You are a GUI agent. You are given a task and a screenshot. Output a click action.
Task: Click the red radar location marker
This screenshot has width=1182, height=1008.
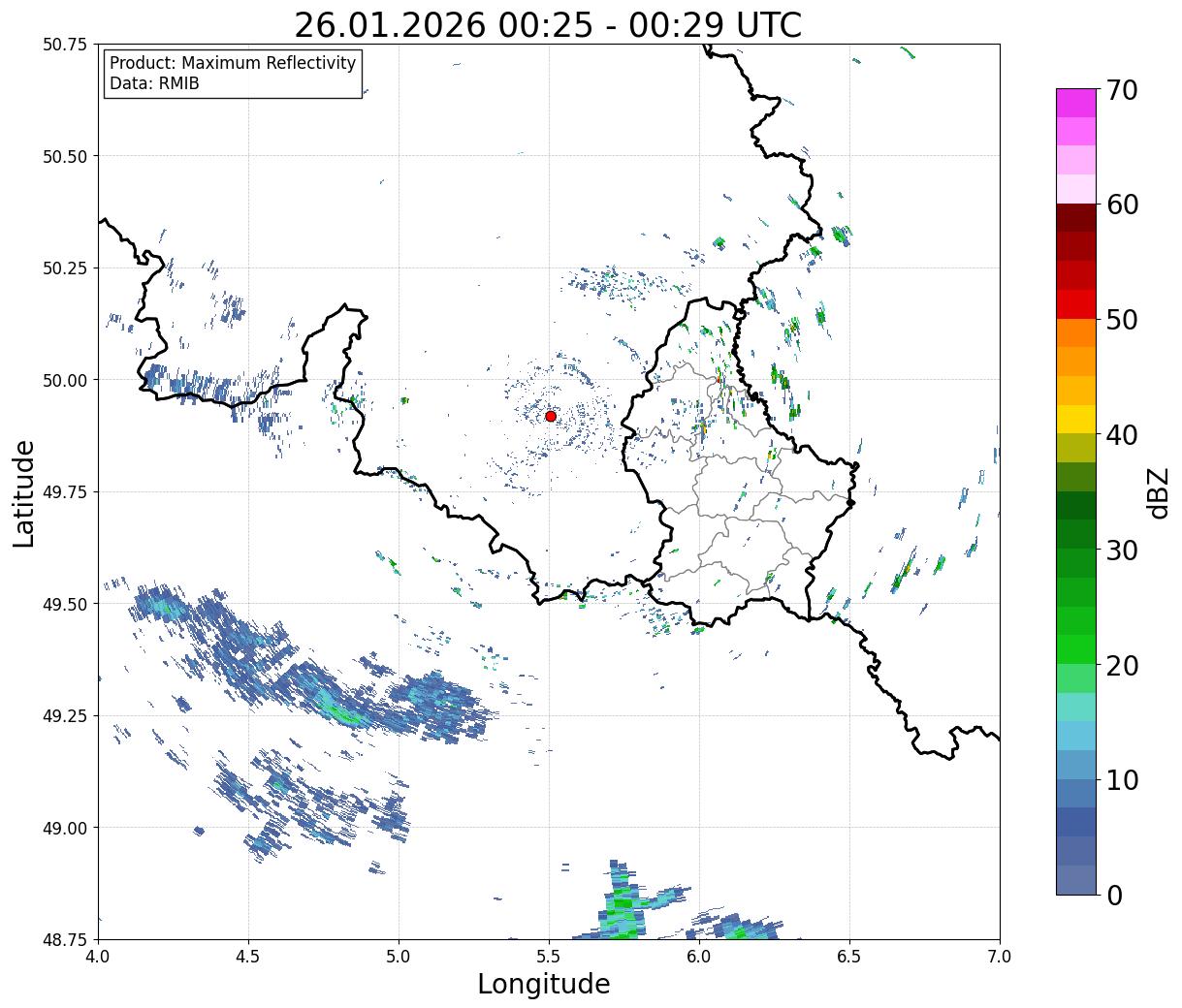pyautogui.click(x=551, y=416)
